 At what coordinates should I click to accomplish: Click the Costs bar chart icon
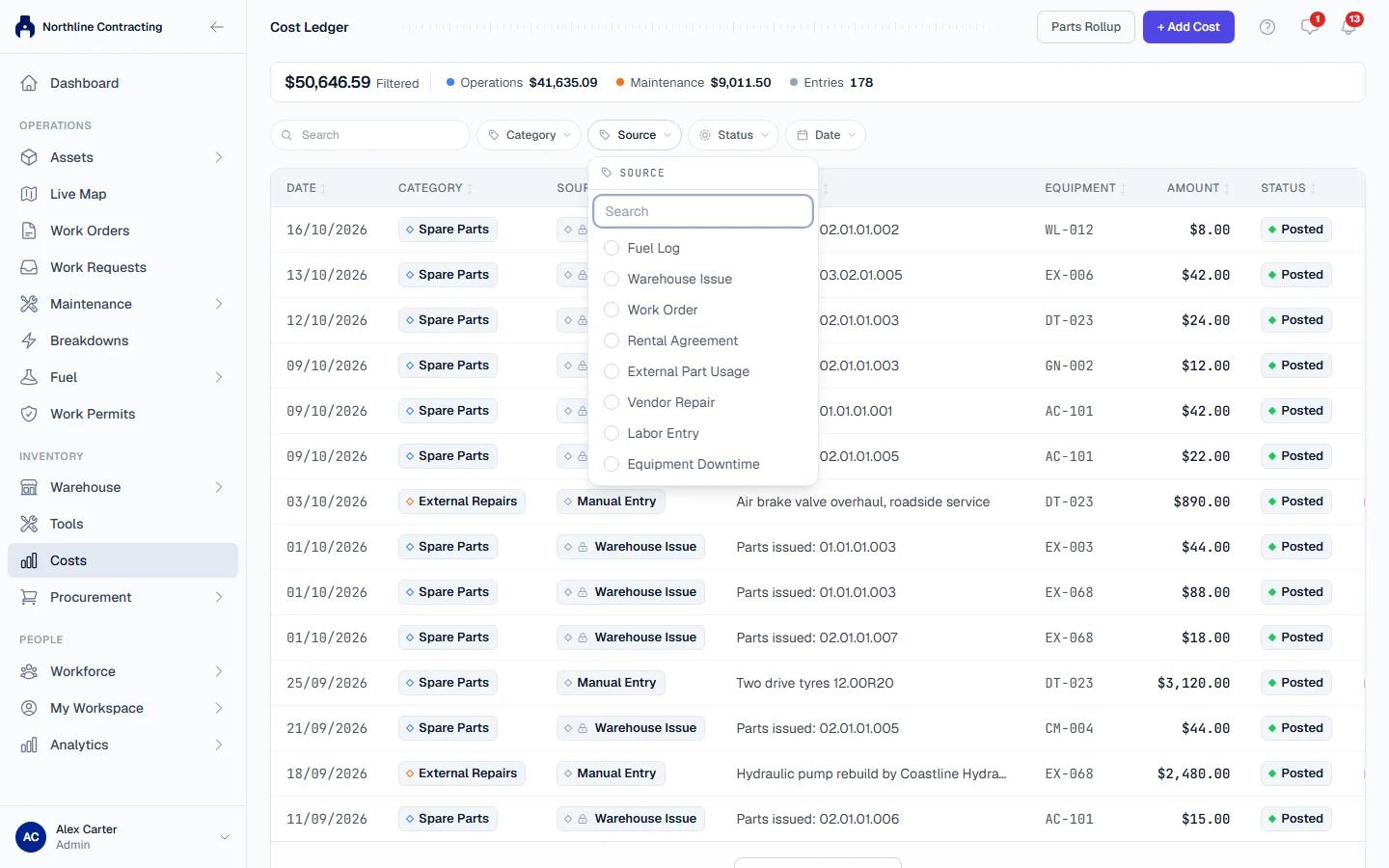[x=29, y=560]
